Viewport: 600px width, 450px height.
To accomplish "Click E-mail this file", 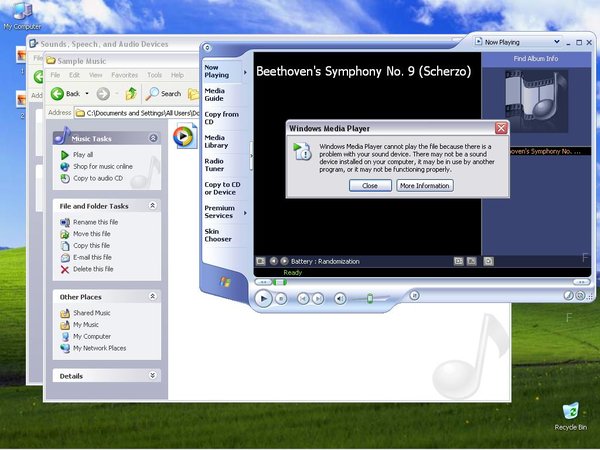I will point(92,257).
